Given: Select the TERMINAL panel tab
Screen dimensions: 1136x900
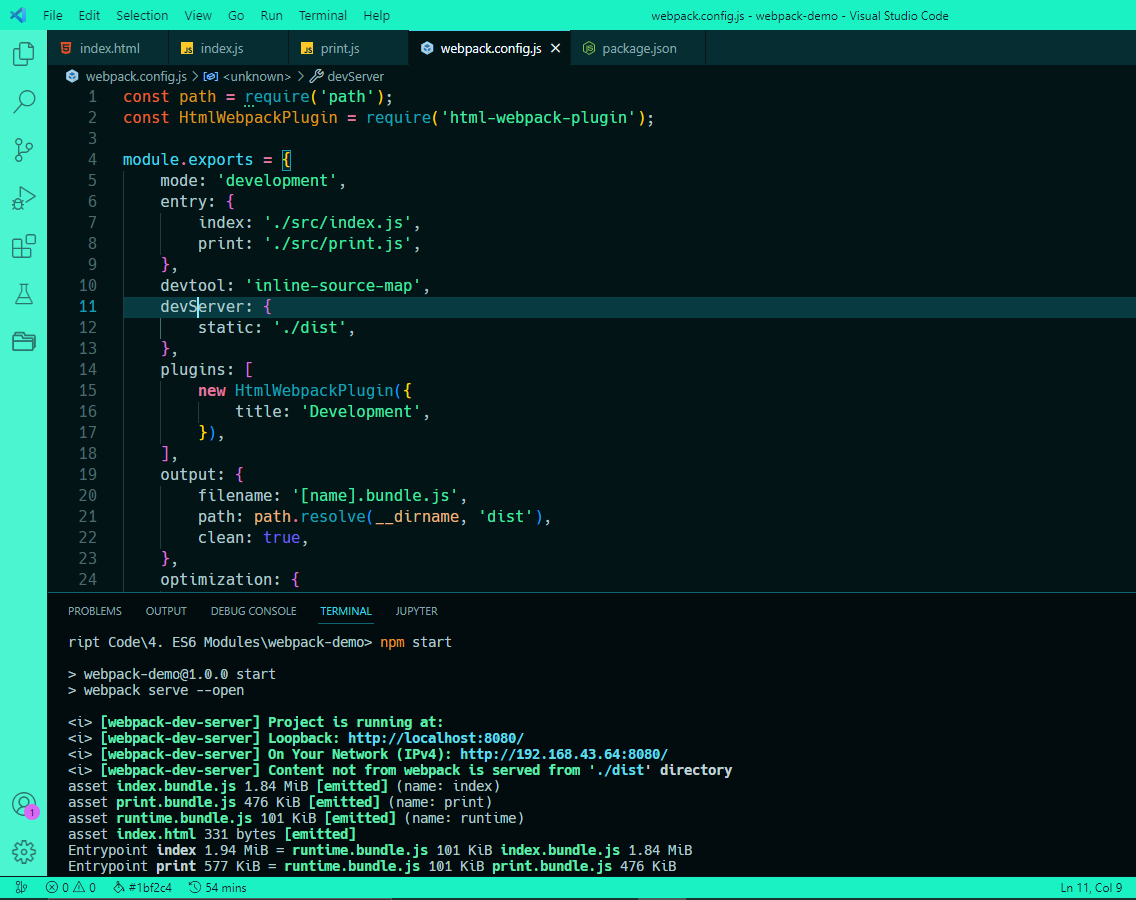Looking at the screenshot, I should coord(346,611).
